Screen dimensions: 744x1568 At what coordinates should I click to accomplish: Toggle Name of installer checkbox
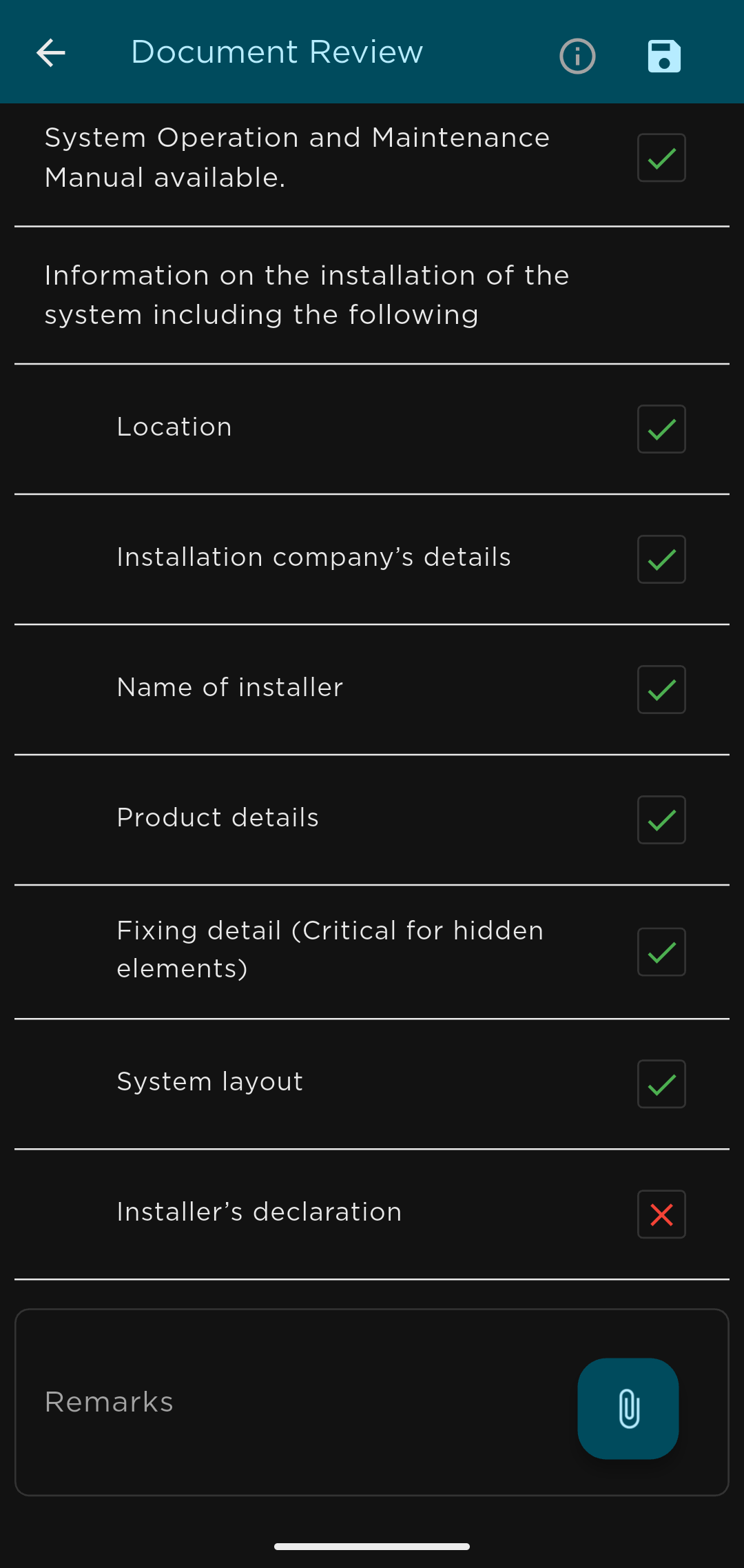point(661,689)
